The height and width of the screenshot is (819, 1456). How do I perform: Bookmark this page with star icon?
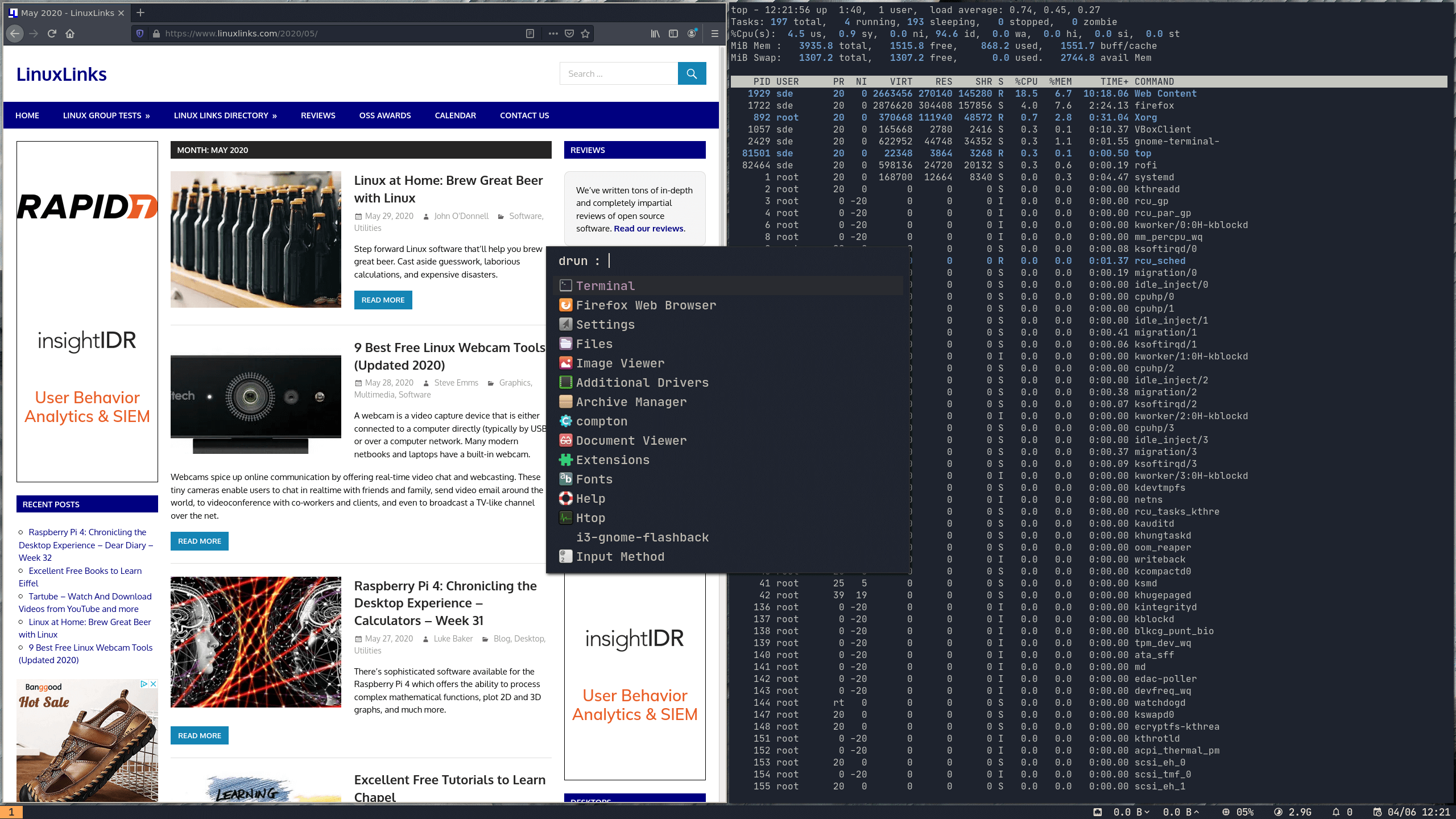pos(585,34)
